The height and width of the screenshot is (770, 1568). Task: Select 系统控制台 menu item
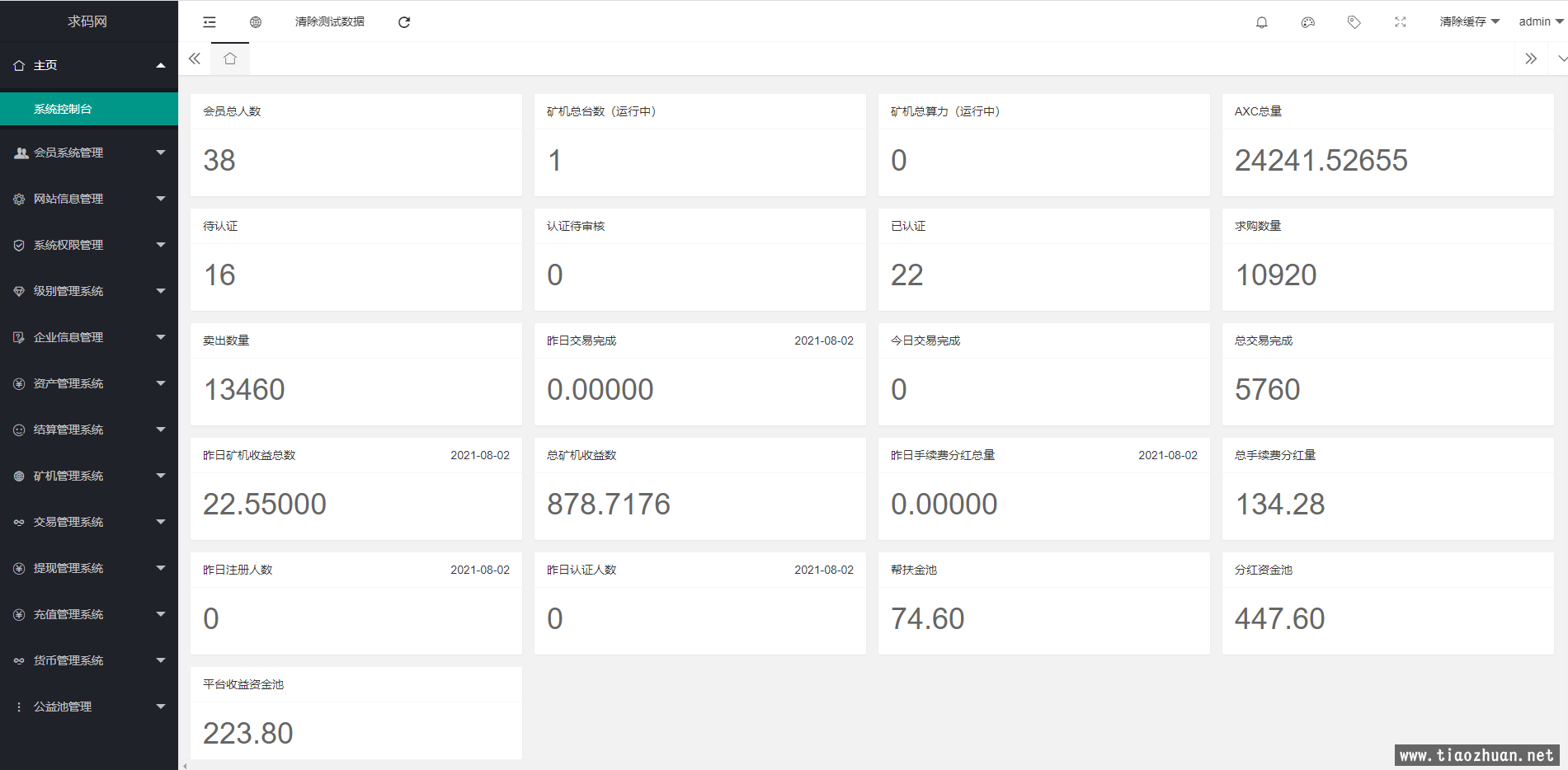[x=89, y=109]
